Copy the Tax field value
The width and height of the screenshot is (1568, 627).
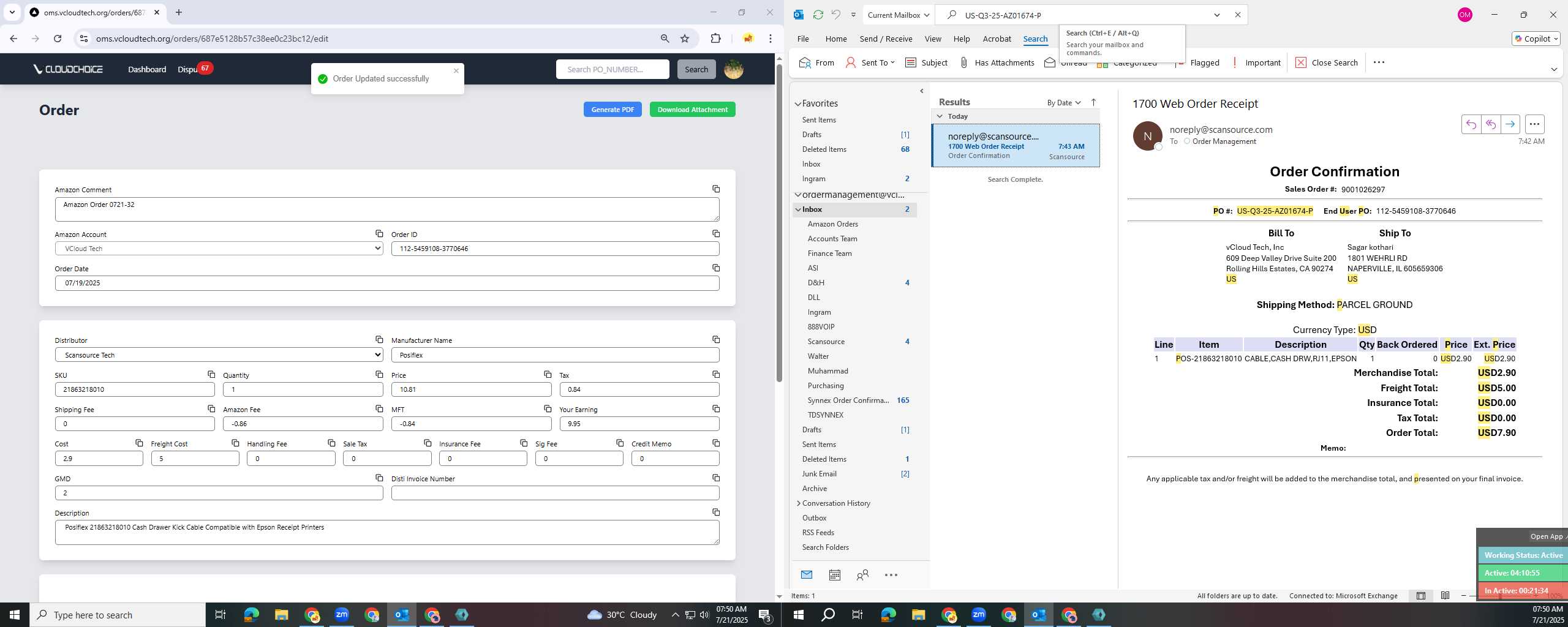tap(715, 375)
